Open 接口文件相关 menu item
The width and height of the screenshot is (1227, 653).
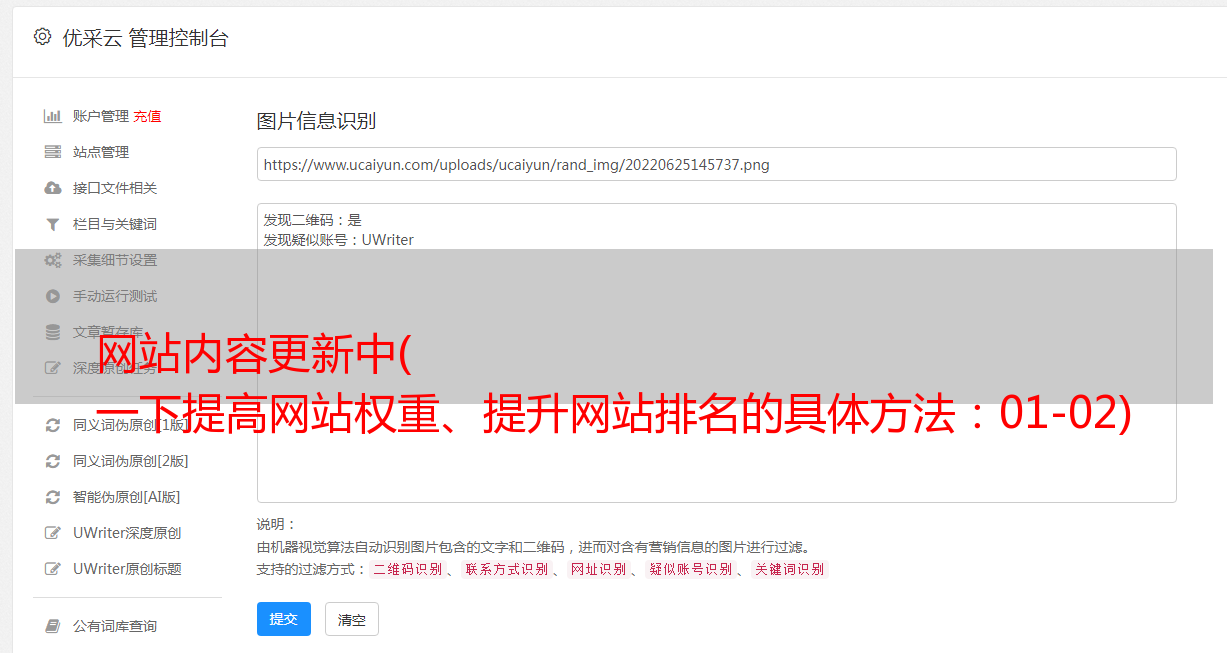coord(115,188)
